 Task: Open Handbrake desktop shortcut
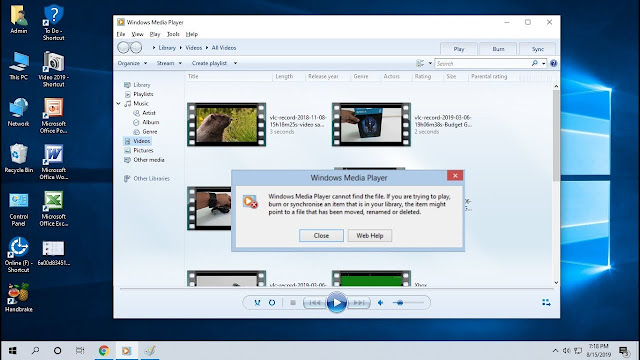18,298
